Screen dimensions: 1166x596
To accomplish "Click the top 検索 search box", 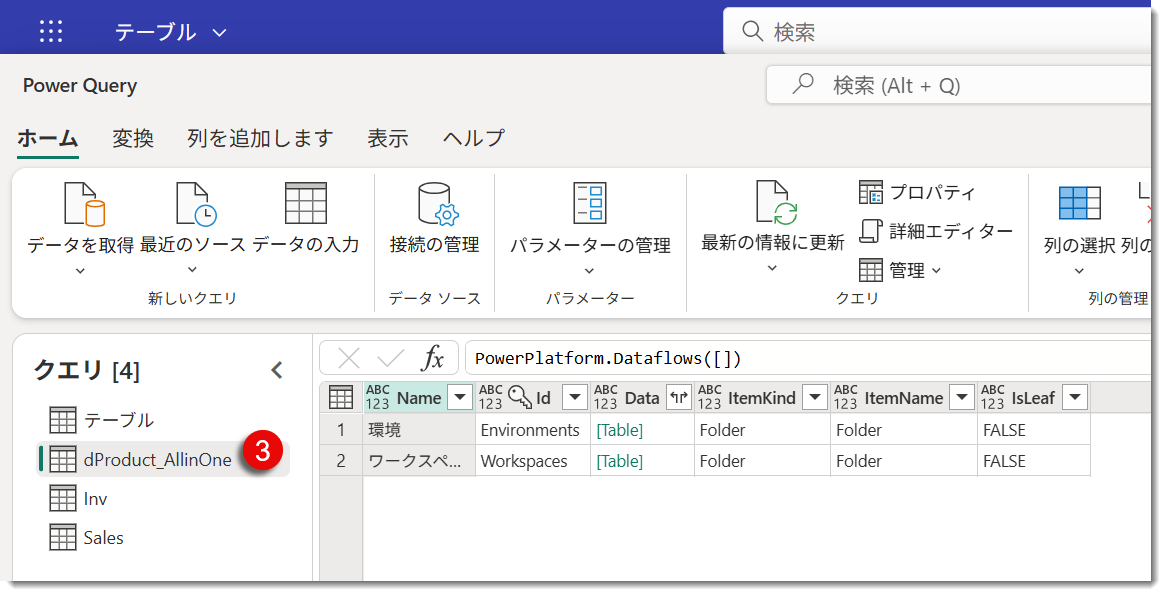I will [937, 31].
